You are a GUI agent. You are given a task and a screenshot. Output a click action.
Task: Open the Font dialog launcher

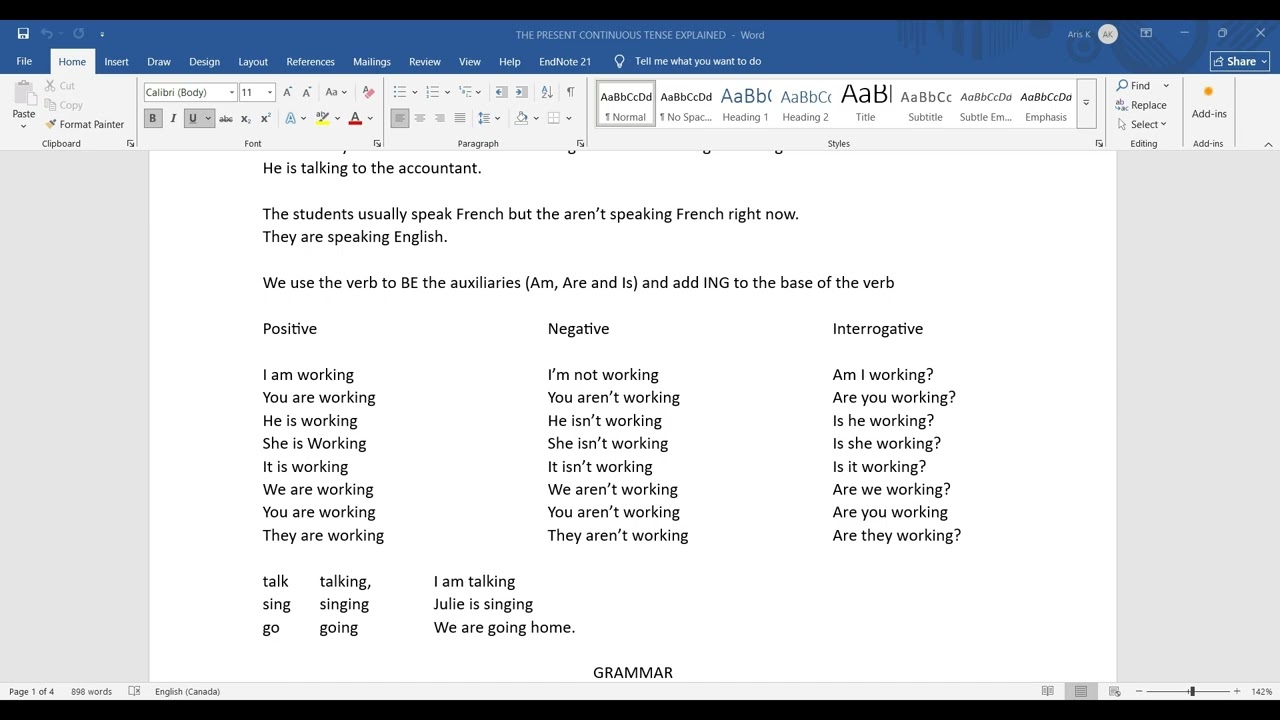click(x=377, y=144)
